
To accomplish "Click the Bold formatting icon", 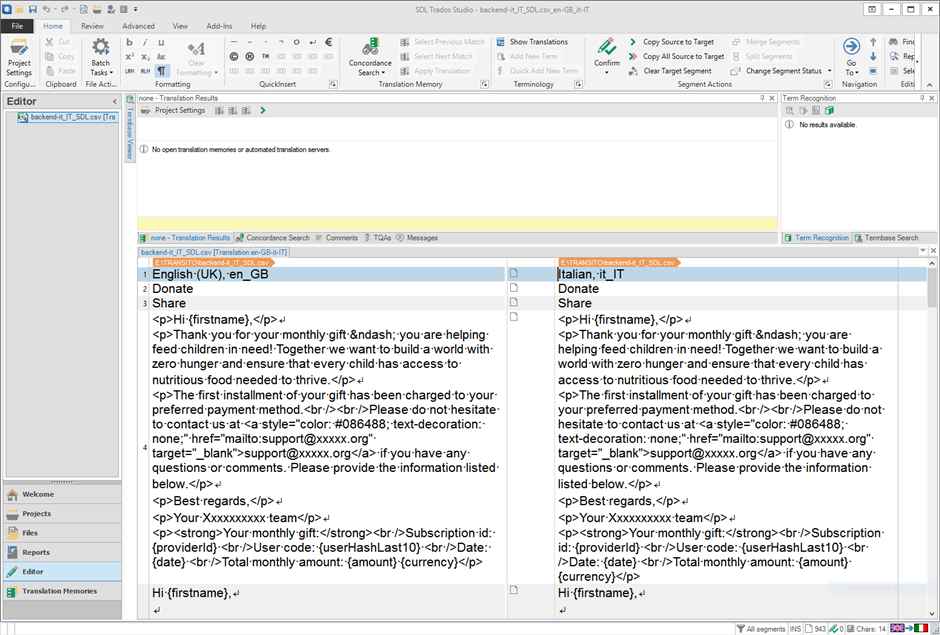I will coord(129,42).
